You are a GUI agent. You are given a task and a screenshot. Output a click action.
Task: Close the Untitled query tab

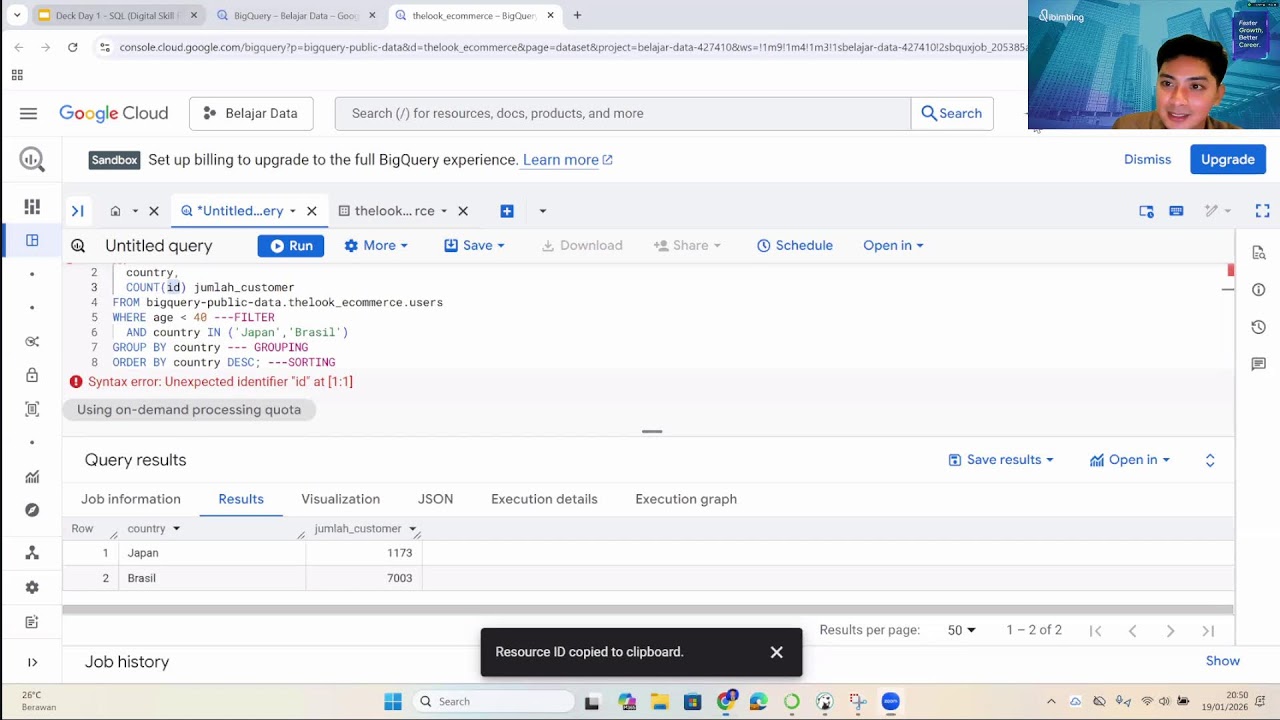312,211
